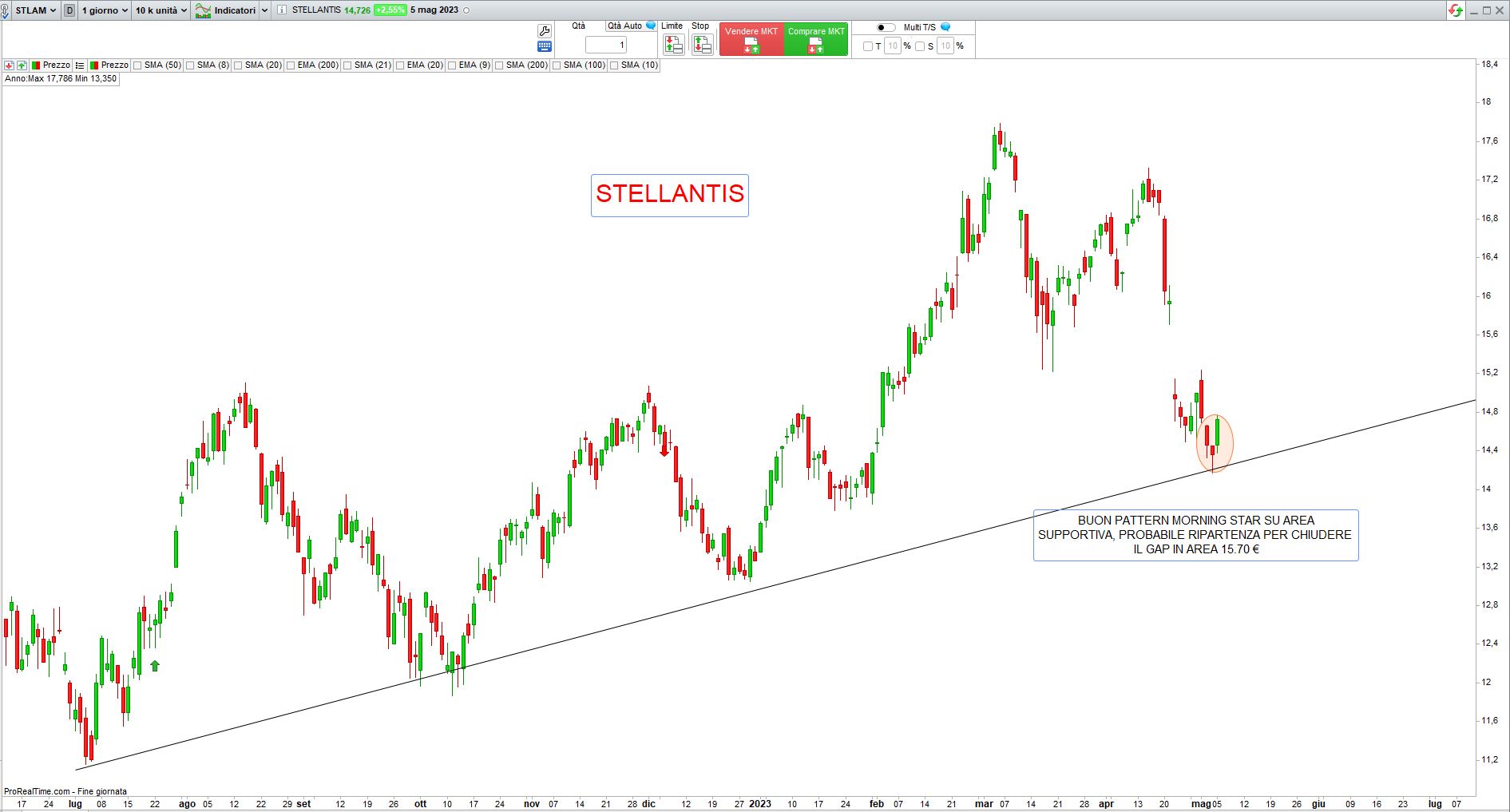Enable the EMA (200) indicator checkbox

291,65
